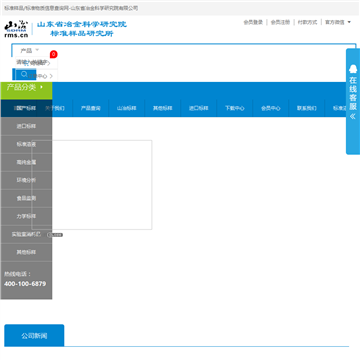Viewport: 360px width, 360px height.
Task: Open the 其他标样 navigation bar item
Action: [163, 108]
